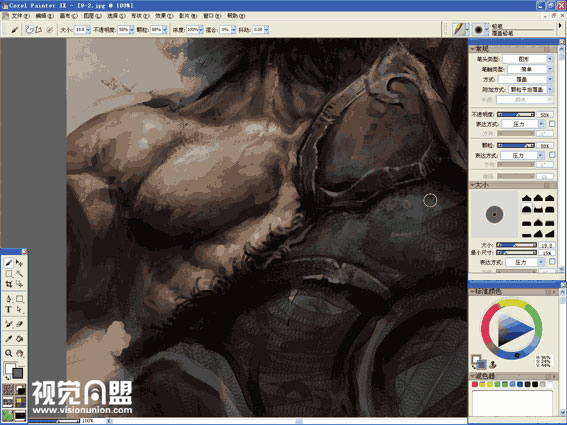Select the Magnifier tool

coord(9,353)
